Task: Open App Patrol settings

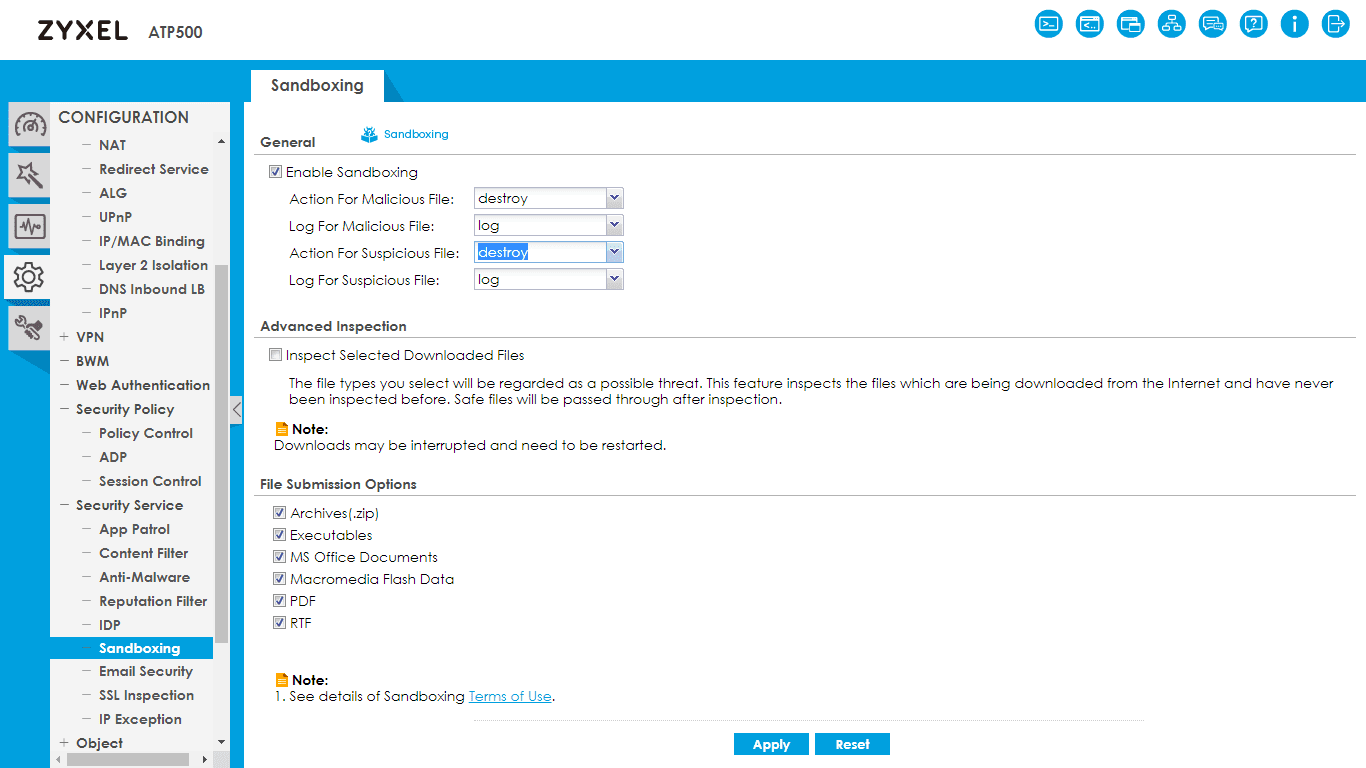Action: 135,529
